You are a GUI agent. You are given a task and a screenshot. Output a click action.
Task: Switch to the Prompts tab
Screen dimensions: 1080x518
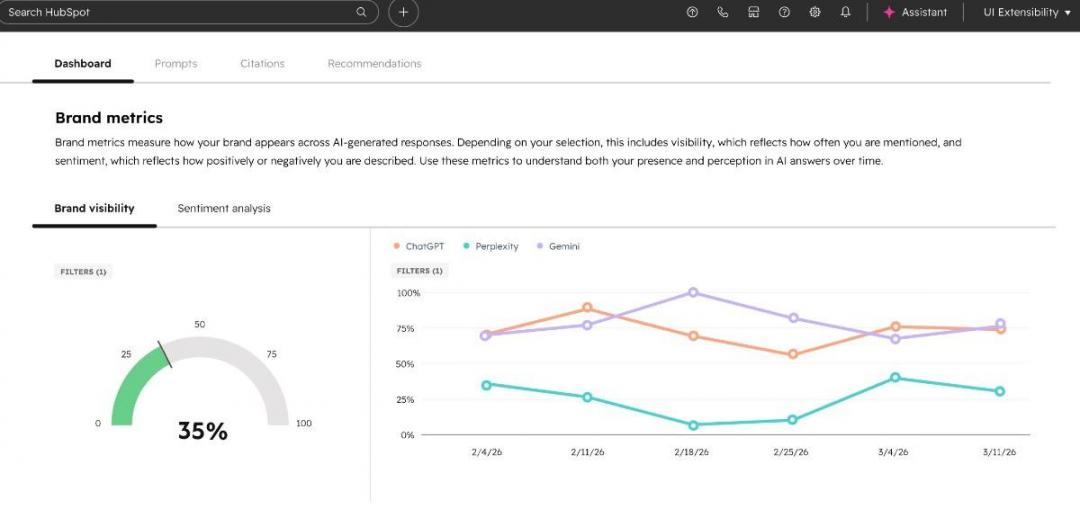(176, 63)
